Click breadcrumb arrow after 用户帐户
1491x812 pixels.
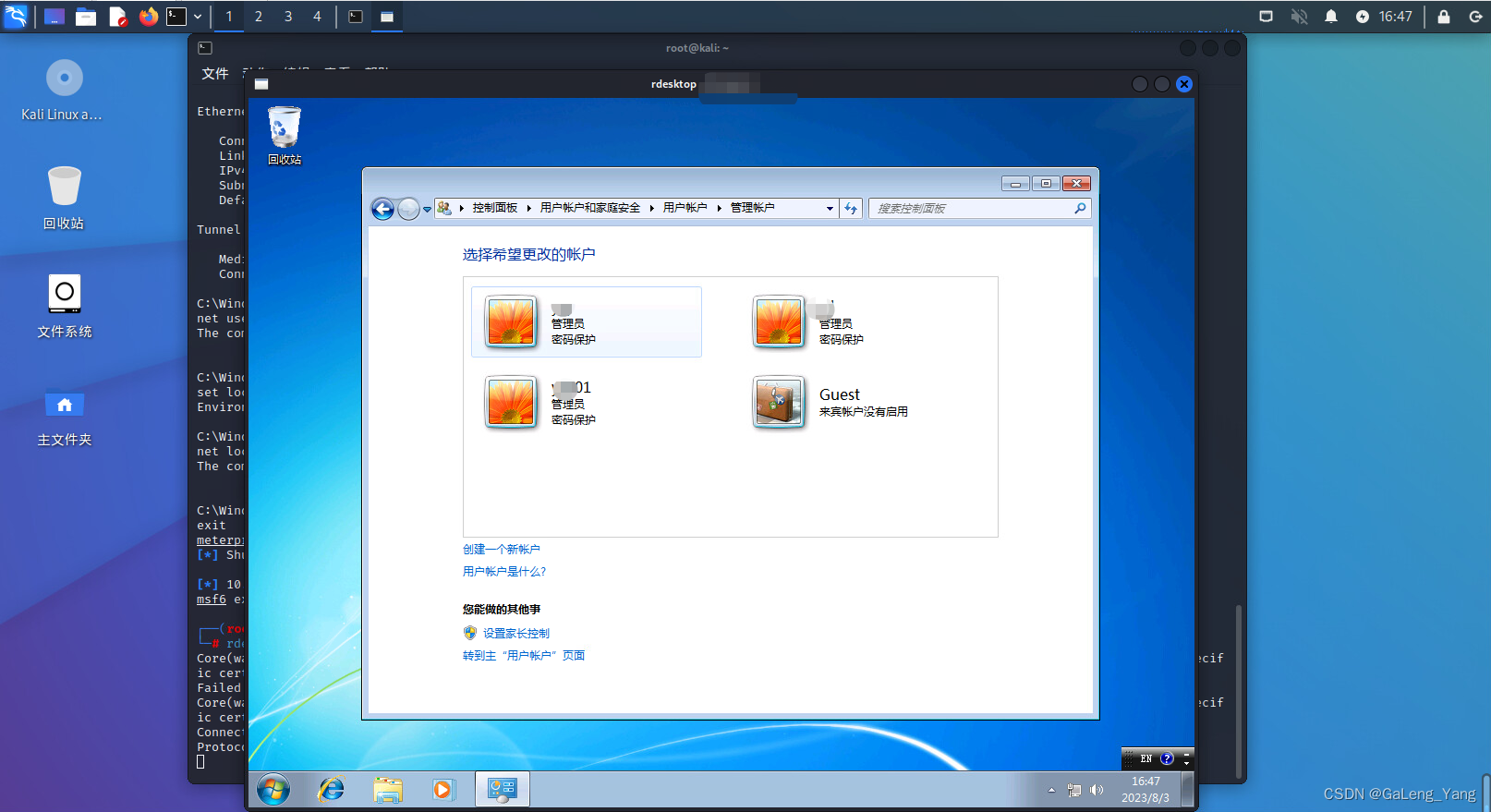click(719, 208)
